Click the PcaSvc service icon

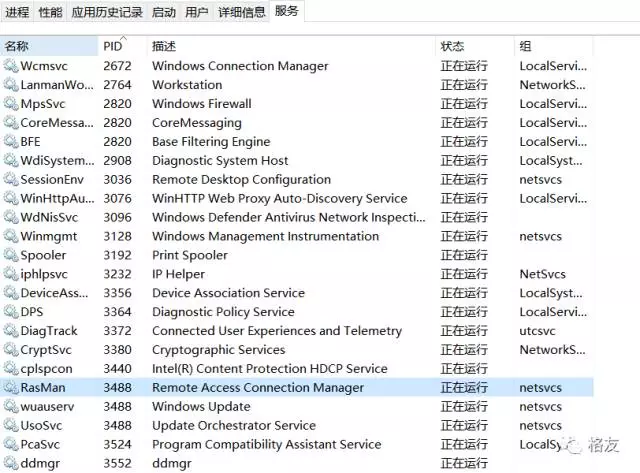pos(11,444)
